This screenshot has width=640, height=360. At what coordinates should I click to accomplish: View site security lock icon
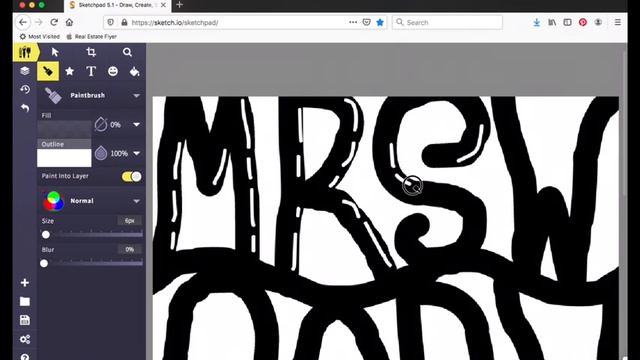[124, 22]
